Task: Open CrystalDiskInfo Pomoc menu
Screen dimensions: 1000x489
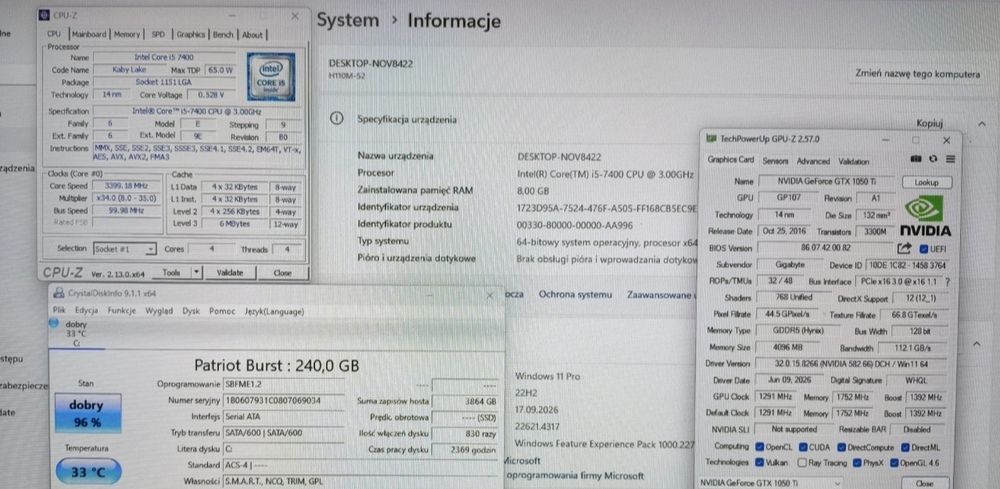Action: (223, 311)
